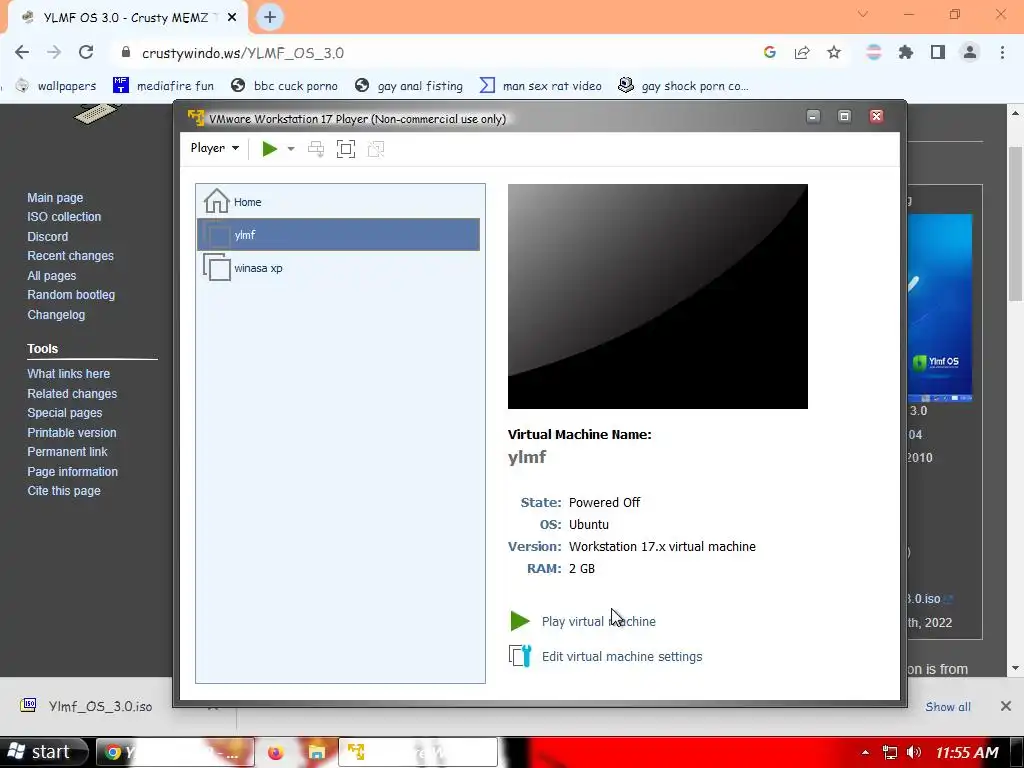The height and width of the screenshot is (768, 1024).
Task: Click the wrench settings icon
Action: (520, 656)
